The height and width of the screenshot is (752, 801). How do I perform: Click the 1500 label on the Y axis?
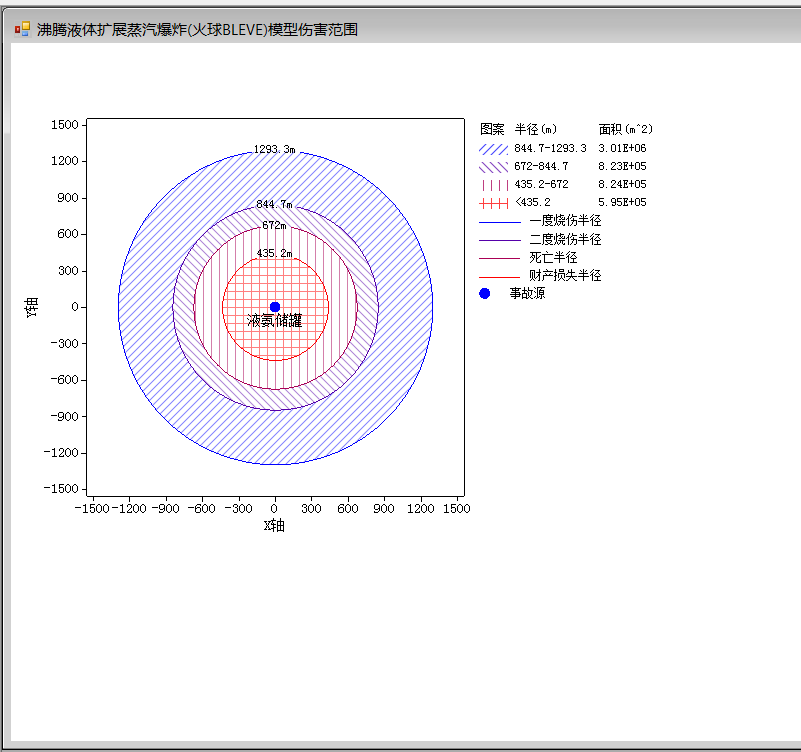tap(64, 125)
